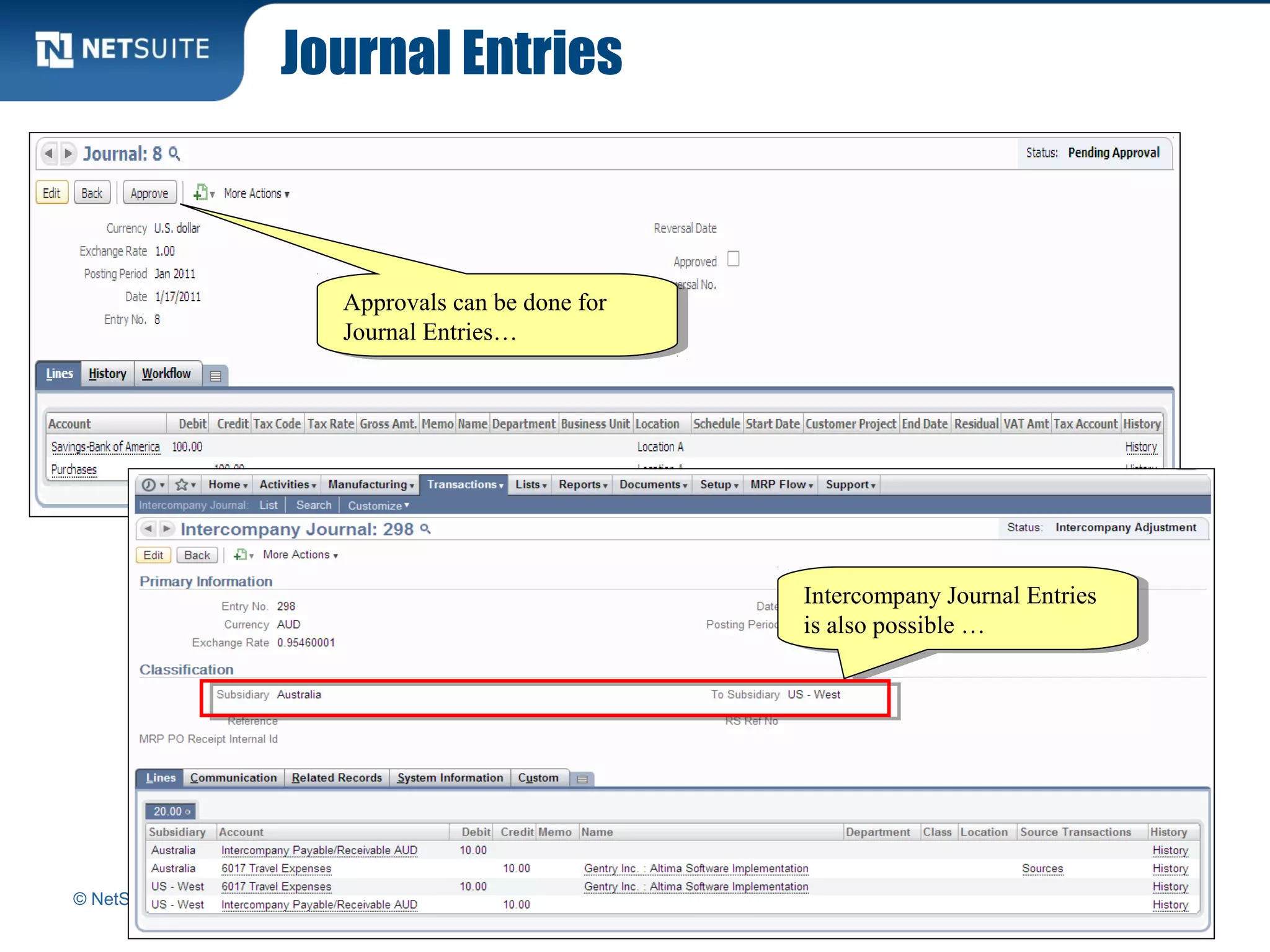The height and width of the screenshot is (952, 1270).
Task: Click the Sources link
Action: click(x=1042, y=868)
